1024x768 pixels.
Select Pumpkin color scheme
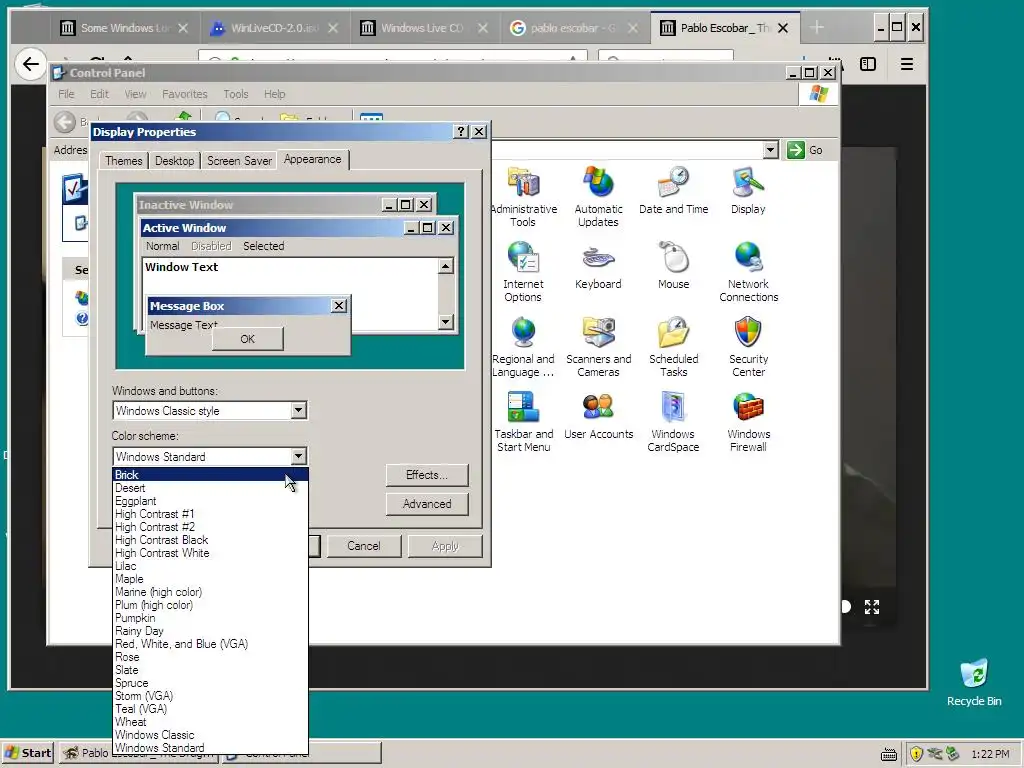pyautogui.click(x=210, y=618)
